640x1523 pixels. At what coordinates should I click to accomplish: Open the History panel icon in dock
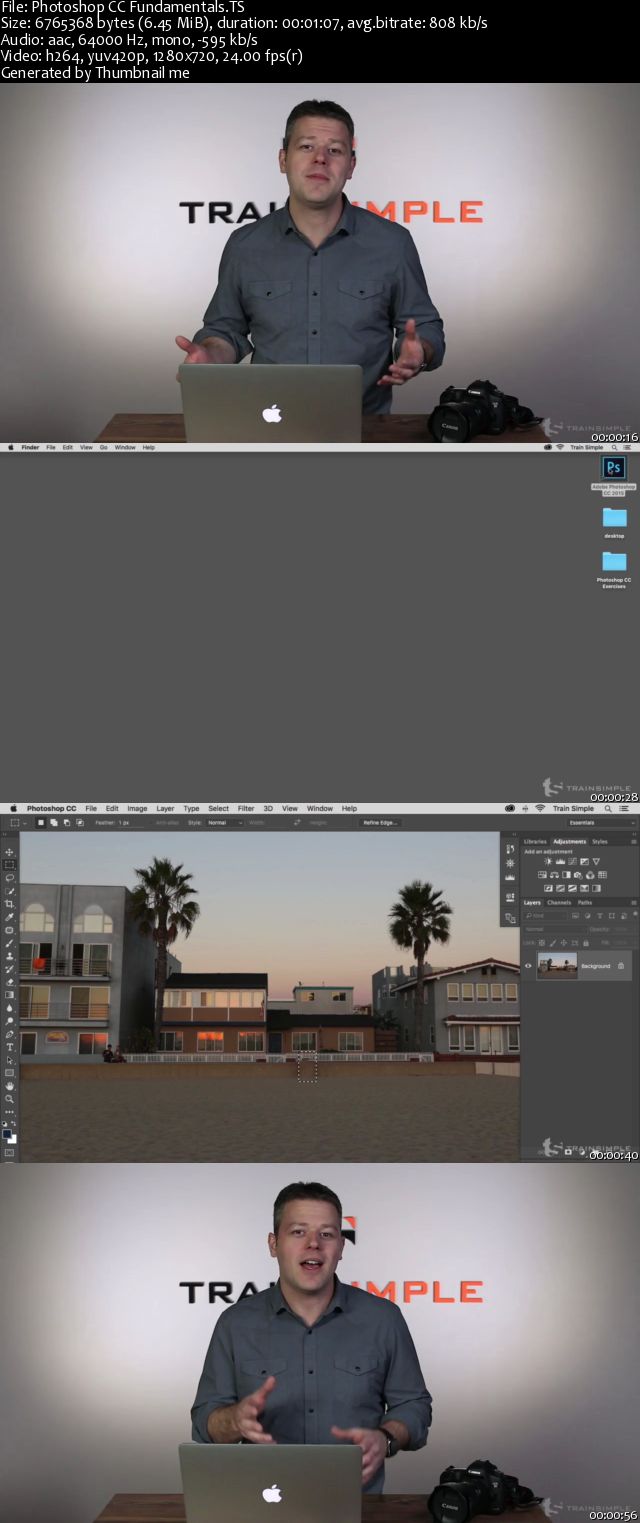tap(510, 849)
